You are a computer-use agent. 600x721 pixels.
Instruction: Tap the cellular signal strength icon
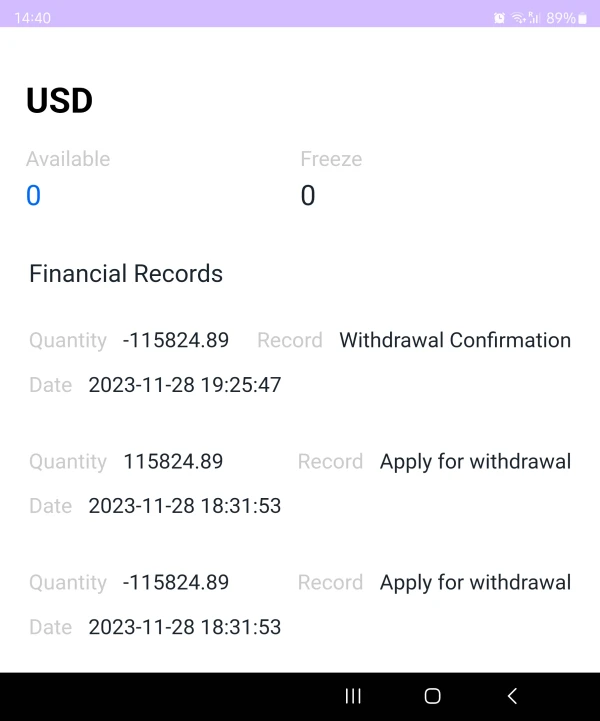pos(534,18)
